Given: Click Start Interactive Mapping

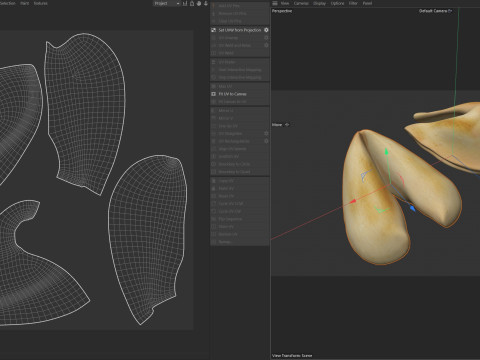Looking at the screenshot, I should click(x=240, y=70).
